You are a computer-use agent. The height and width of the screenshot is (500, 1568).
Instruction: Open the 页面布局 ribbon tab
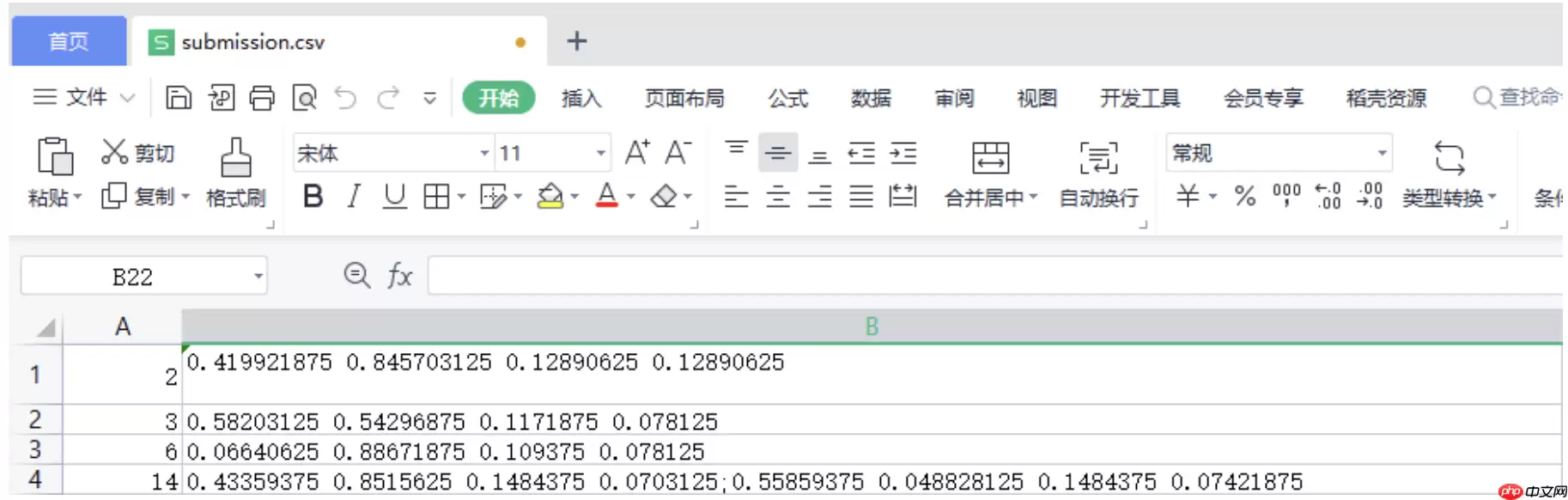click(x=684, y=98)
